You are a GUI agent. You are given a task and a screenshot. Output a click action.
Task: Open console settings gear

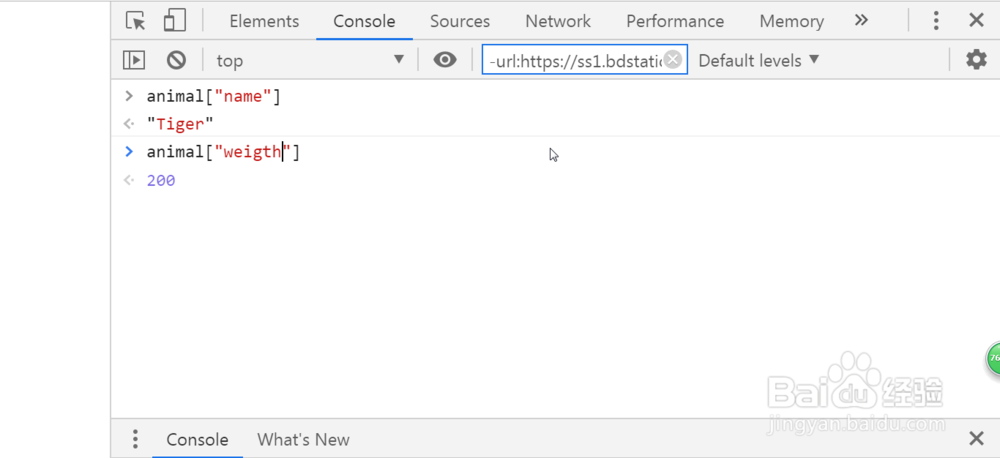(976, 60)
